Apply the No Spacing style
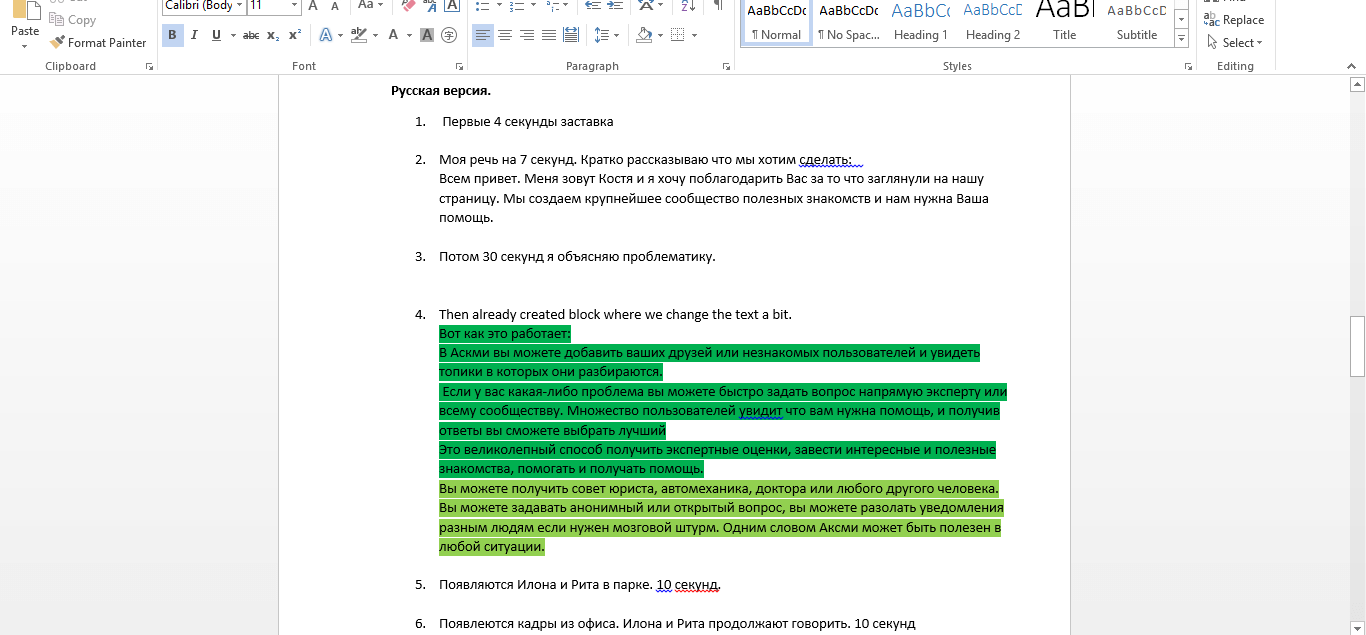Image resolution: width=1366 pixels, height=635 pixels. pos(848,22)
